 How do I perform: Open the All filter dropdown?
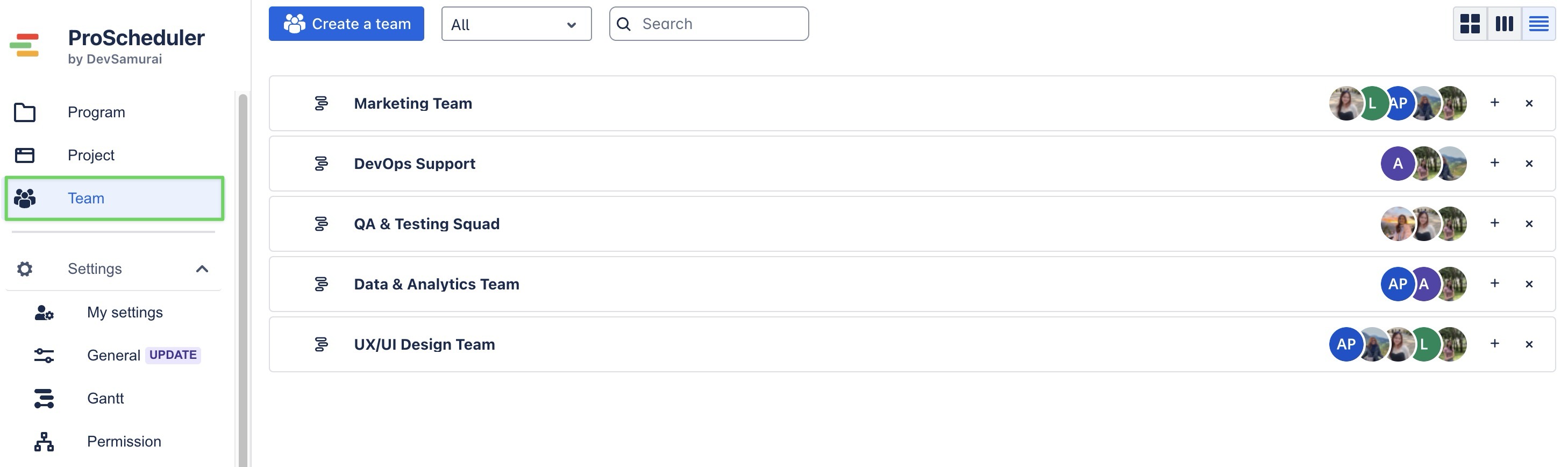click(x=516, y=24)
